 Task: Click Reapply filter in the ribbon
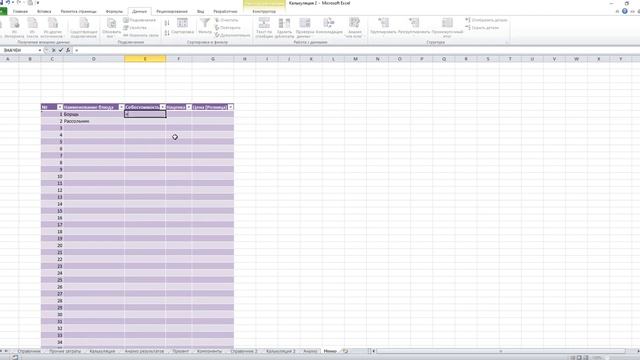(x=228, y=28)
